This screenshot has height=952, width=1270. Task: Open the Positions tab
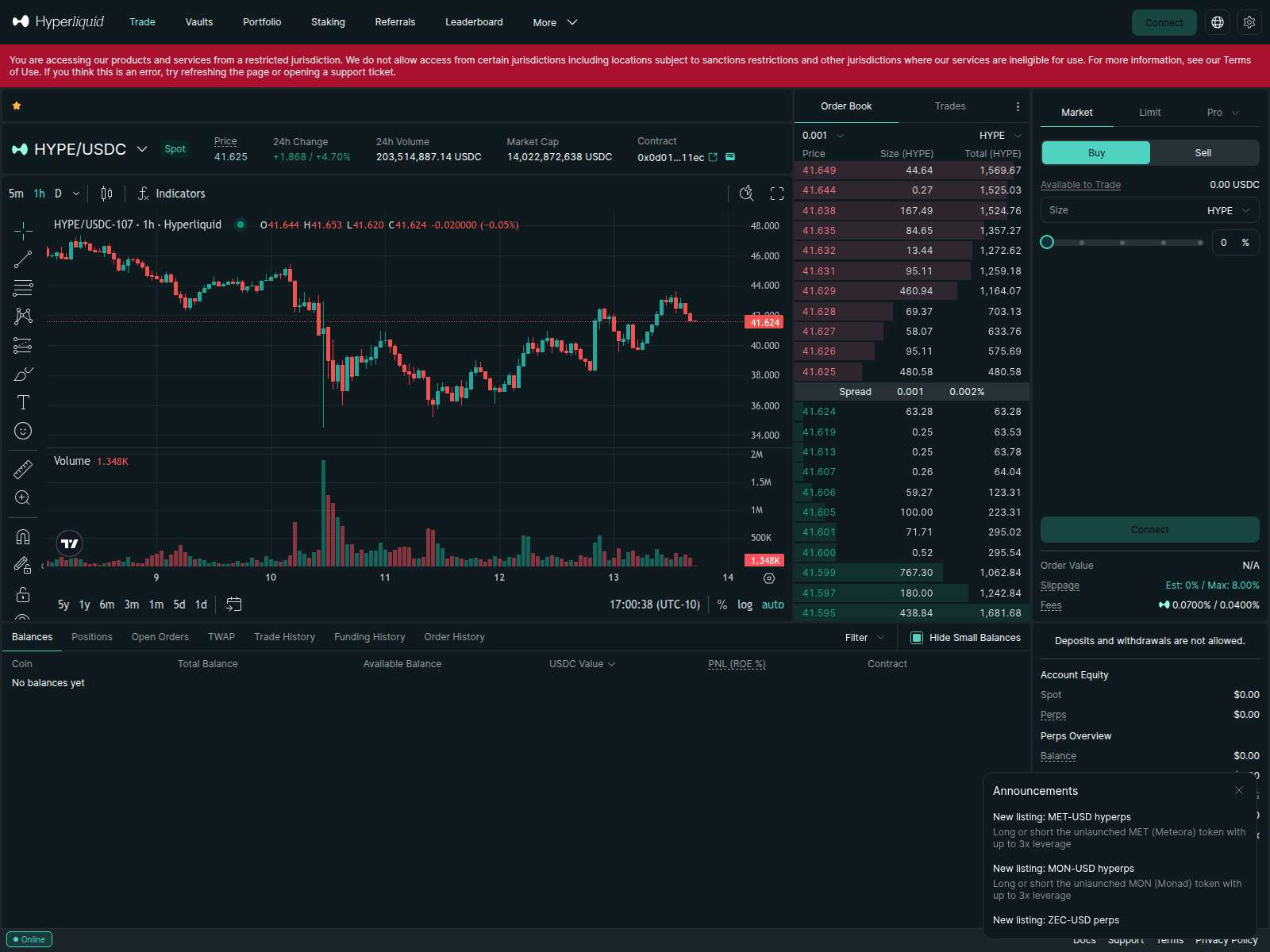click(92, 637)
